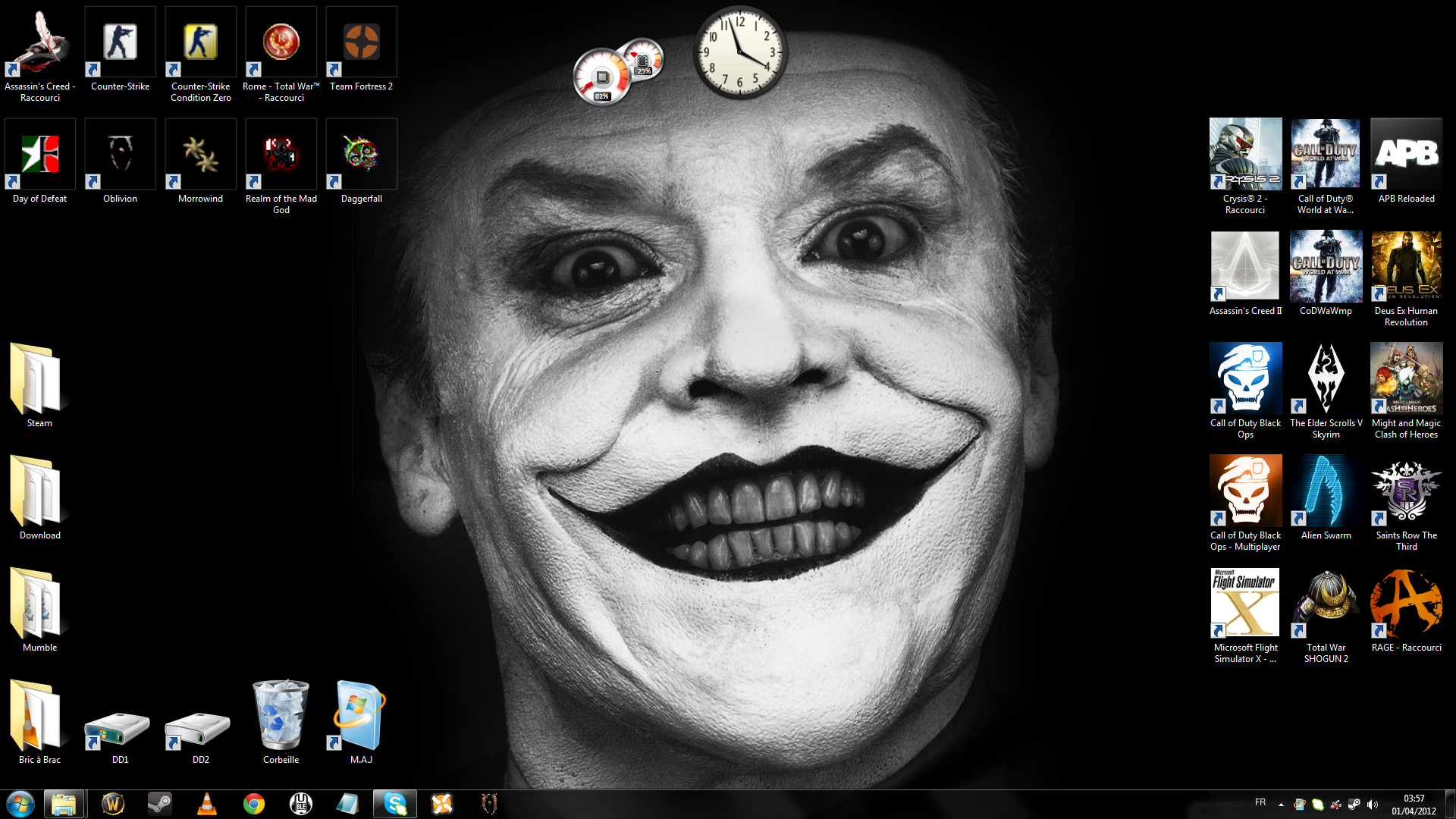
Task: Click the Steam tray icon
Action: 1354,805
